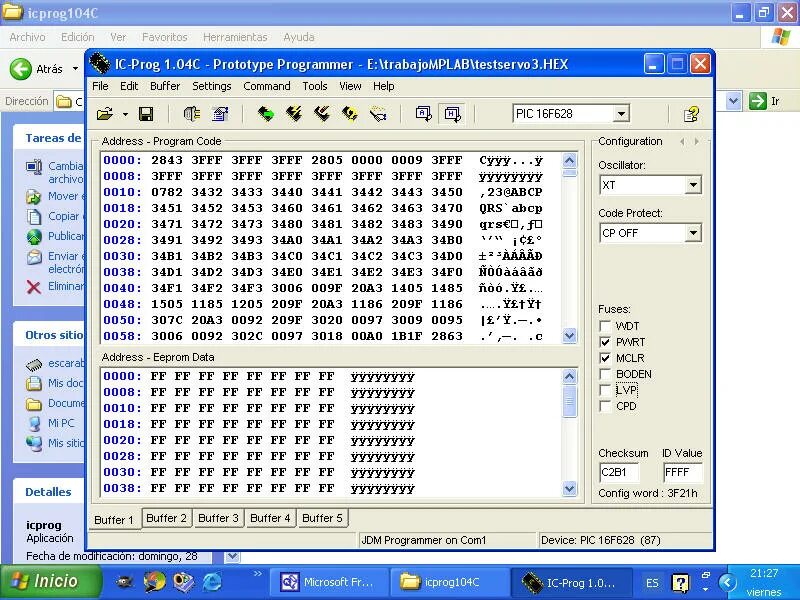Click the Mi PC computer icon in Explorer

pos(34,423)
